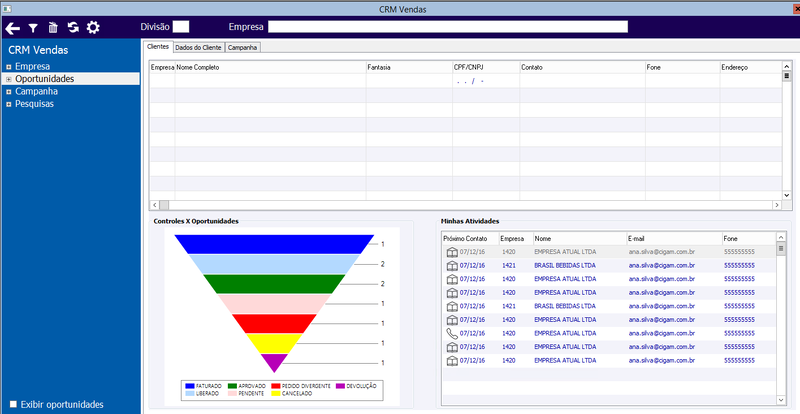
Task: Enable the Exibir oportunidades checkbox
Action: coord(14,404)
